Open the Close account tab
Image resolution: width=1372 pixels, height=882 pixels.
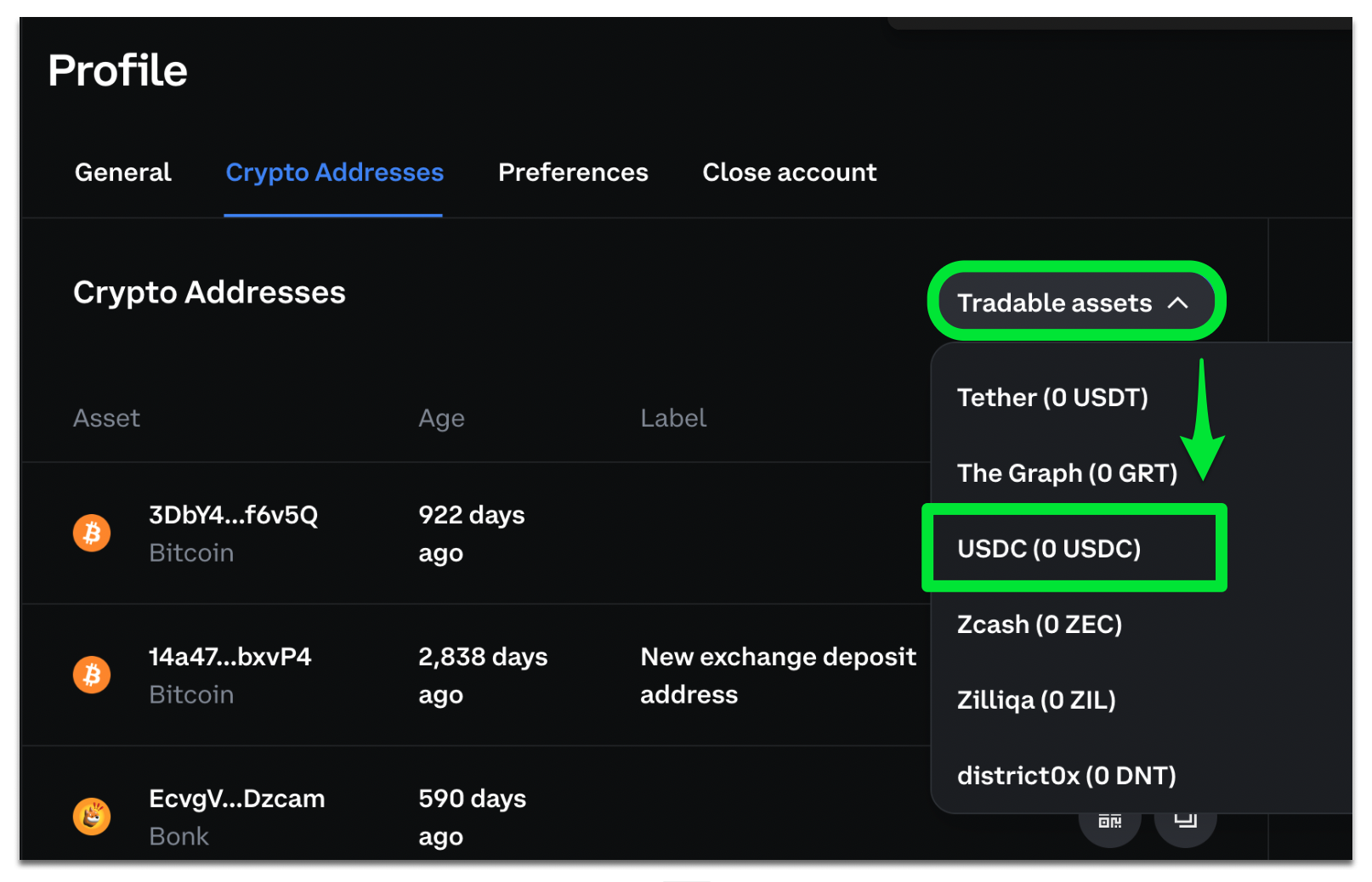tap(789, 172)
